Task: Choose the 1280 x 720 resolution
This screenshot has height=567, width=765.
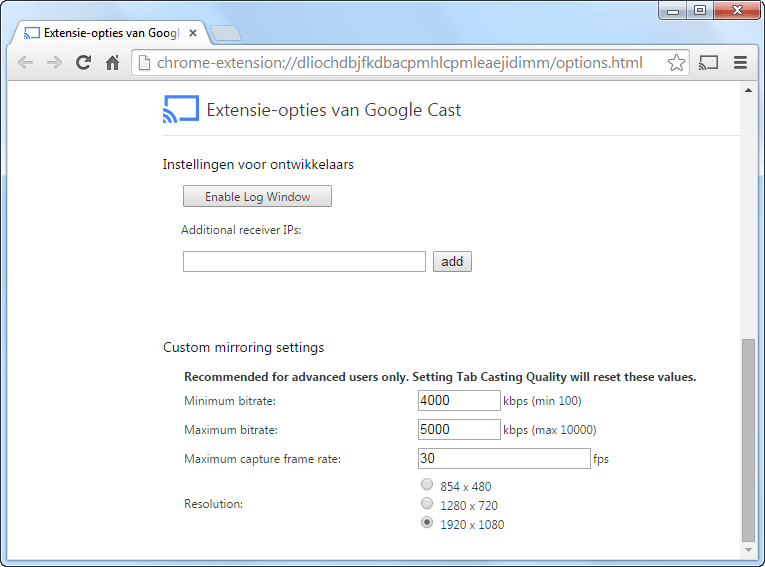Action: (x=428, y=504)
